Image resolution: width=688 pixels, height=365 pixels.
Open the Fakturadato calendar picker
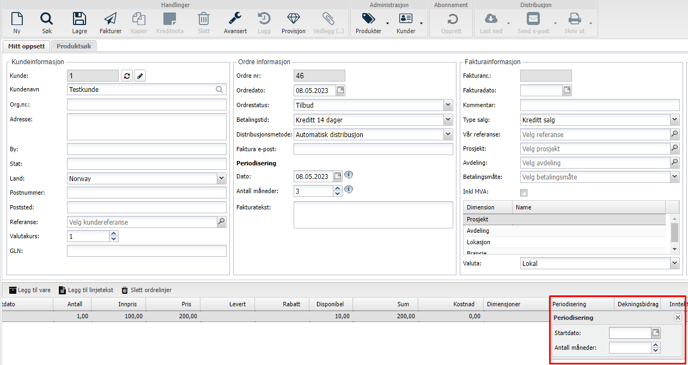tap(567, 90)
